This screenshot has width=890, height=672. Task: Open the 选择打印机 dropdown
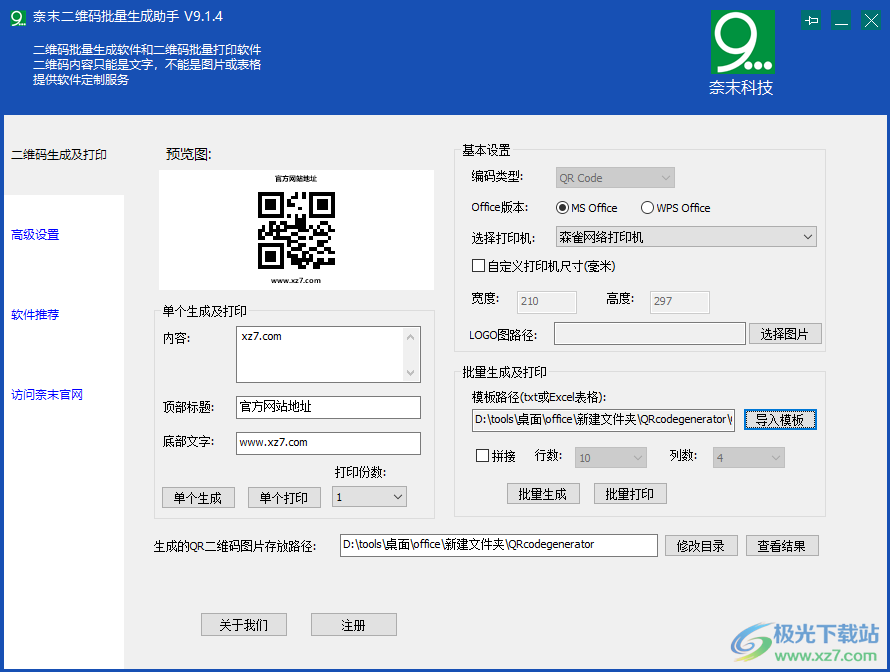click(686, 237)
